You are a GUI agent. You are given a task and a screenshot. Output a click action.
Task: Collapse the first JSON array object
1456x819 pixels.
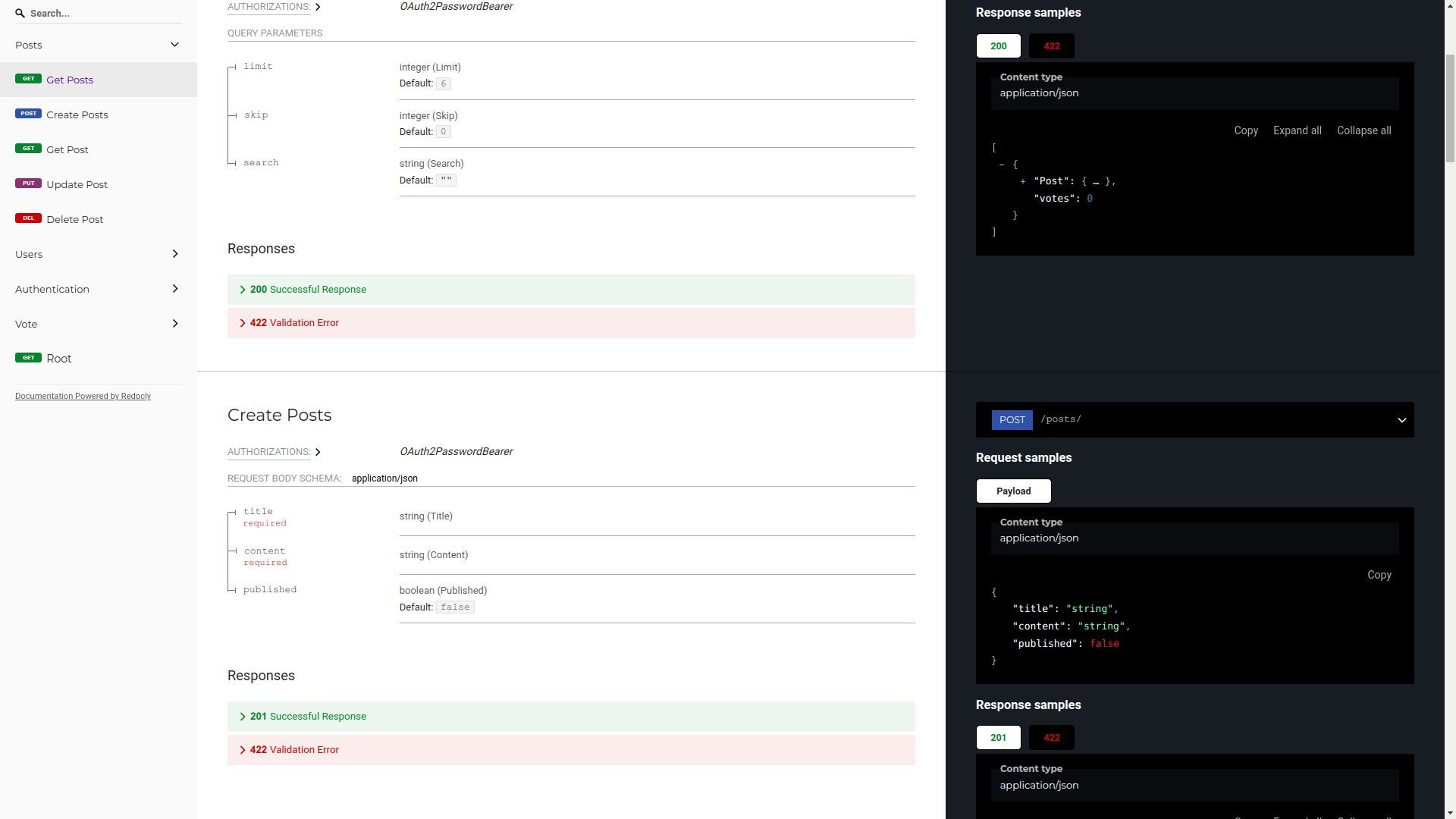point(1002,165)
